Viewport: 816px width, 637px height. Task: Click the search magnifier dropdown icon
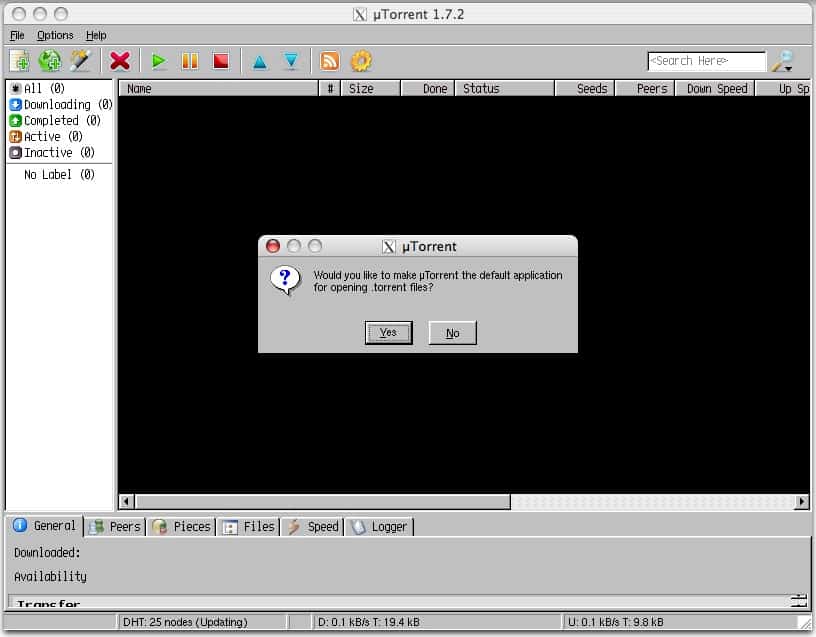tap(783, 61)
